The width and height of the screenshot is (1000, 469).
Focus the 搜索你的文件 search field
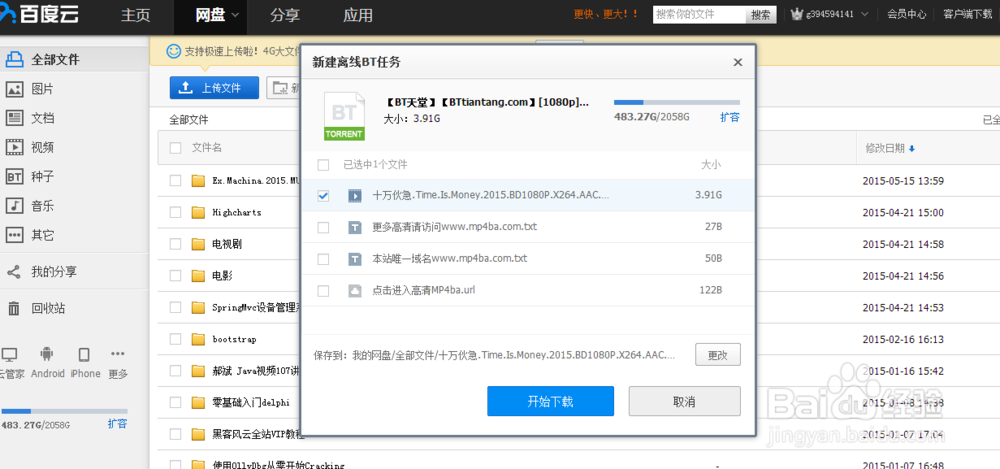pos(700,15)
